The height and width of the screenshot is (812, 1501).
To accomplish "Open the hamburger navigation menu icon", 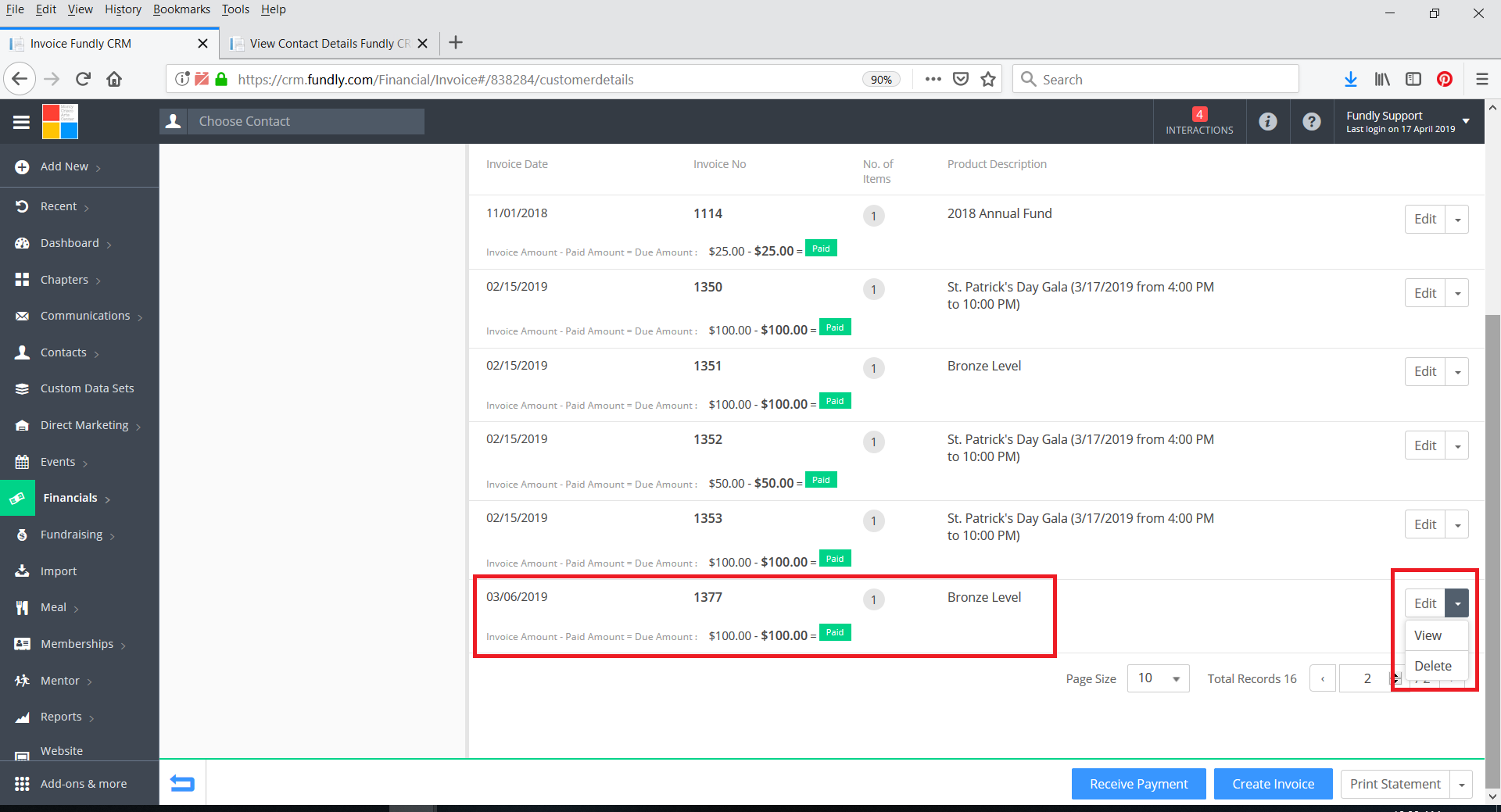I will tap(21, 122).
